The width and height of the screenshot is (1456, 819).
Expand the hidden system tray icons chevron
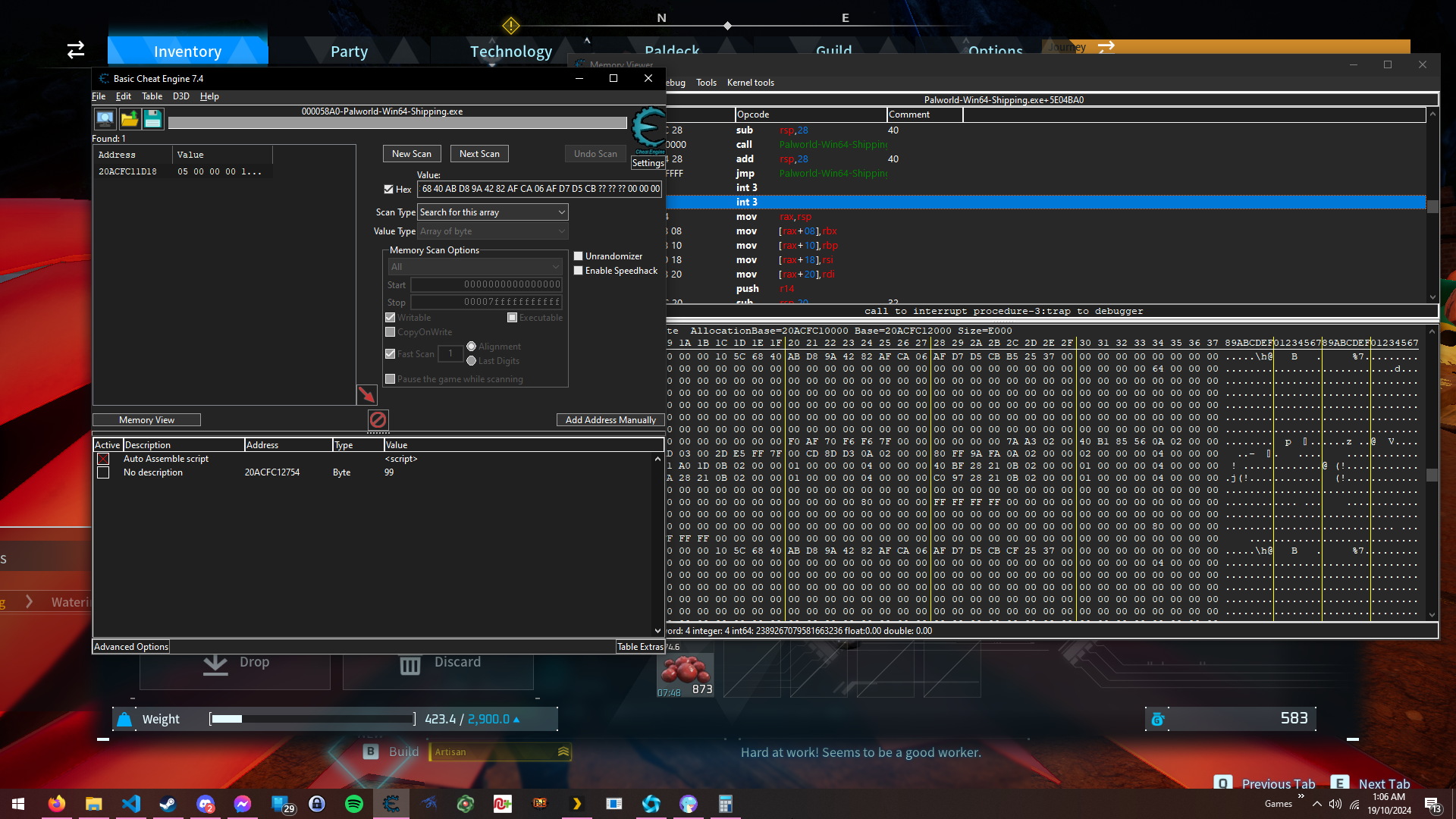coord(1317,804)
